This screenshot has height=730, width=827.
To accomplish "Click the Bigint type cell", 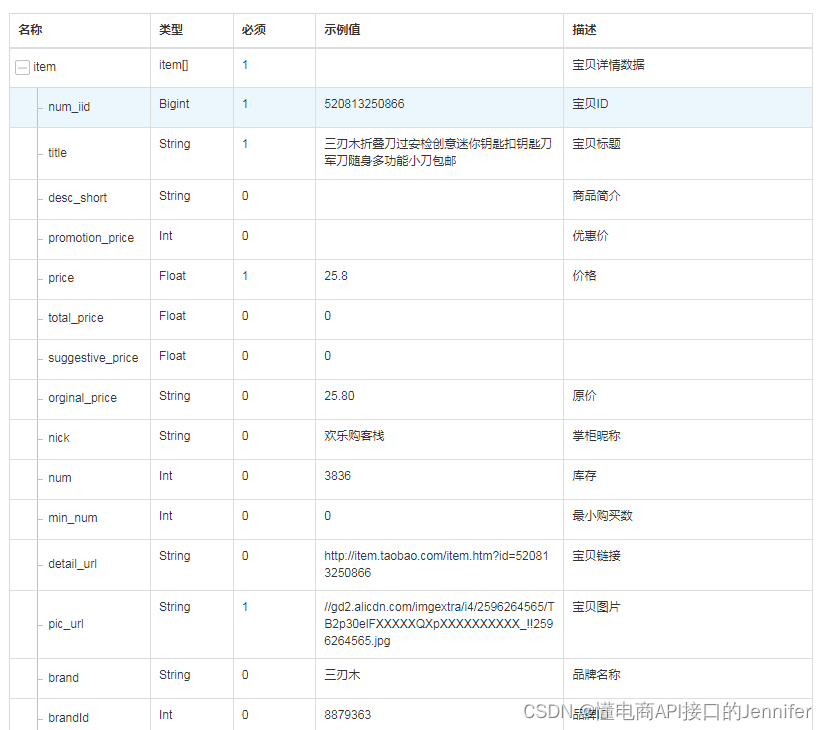I will (174, 104).
